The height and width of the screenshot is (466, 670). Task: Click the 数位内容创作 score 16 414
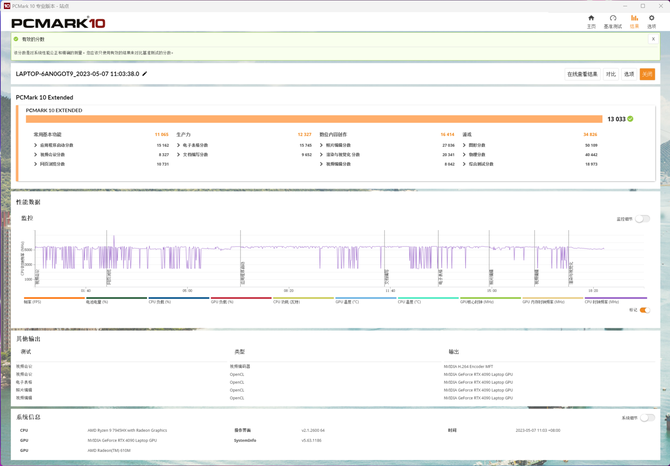pos(447,135)
